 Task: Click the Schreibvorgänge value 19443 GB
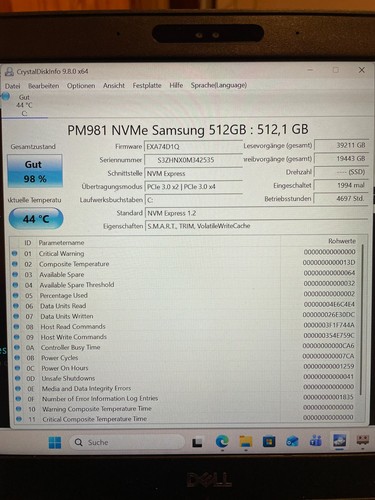coord(342,158)
